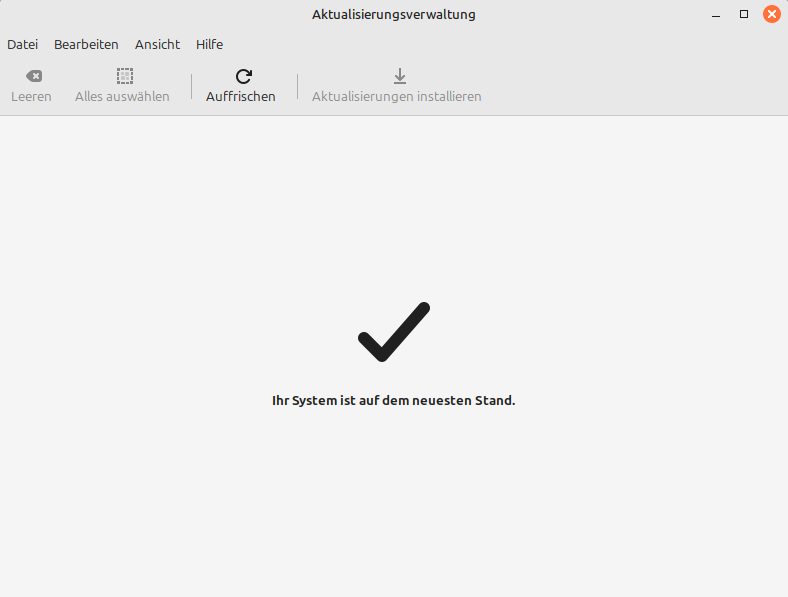The image size is (788, 597).
Task: Click the 'Ihr System ist auf dem neuesten Stand' message
Action: tap(393, 401)
